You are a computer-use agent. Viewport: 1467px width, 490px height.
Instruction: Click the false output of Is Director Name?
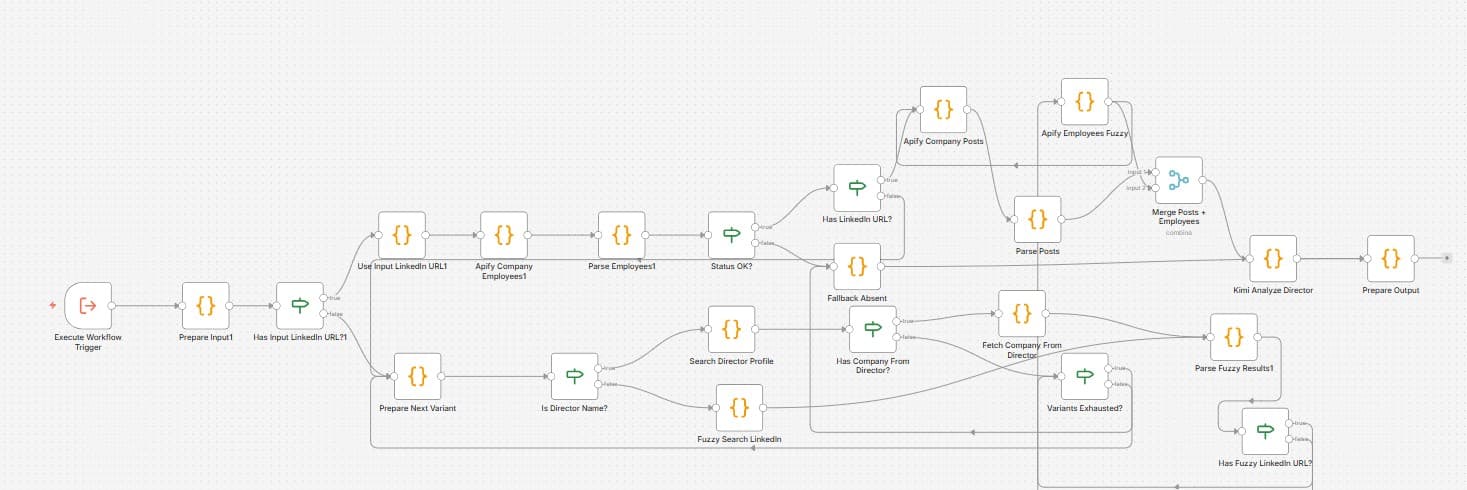pyautogui.click(x=599, y=384)
